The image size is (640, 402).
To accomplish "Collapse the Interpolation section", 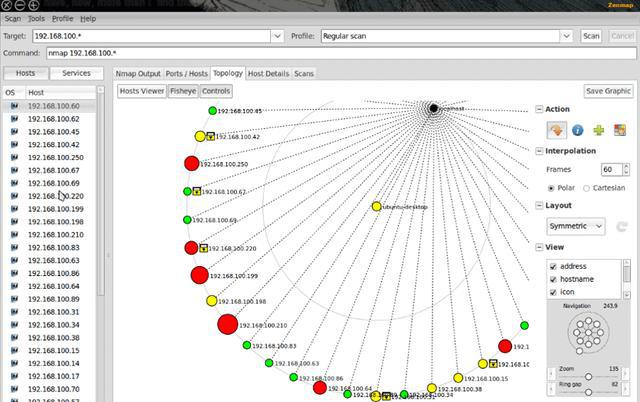I will tap(539, 151).
